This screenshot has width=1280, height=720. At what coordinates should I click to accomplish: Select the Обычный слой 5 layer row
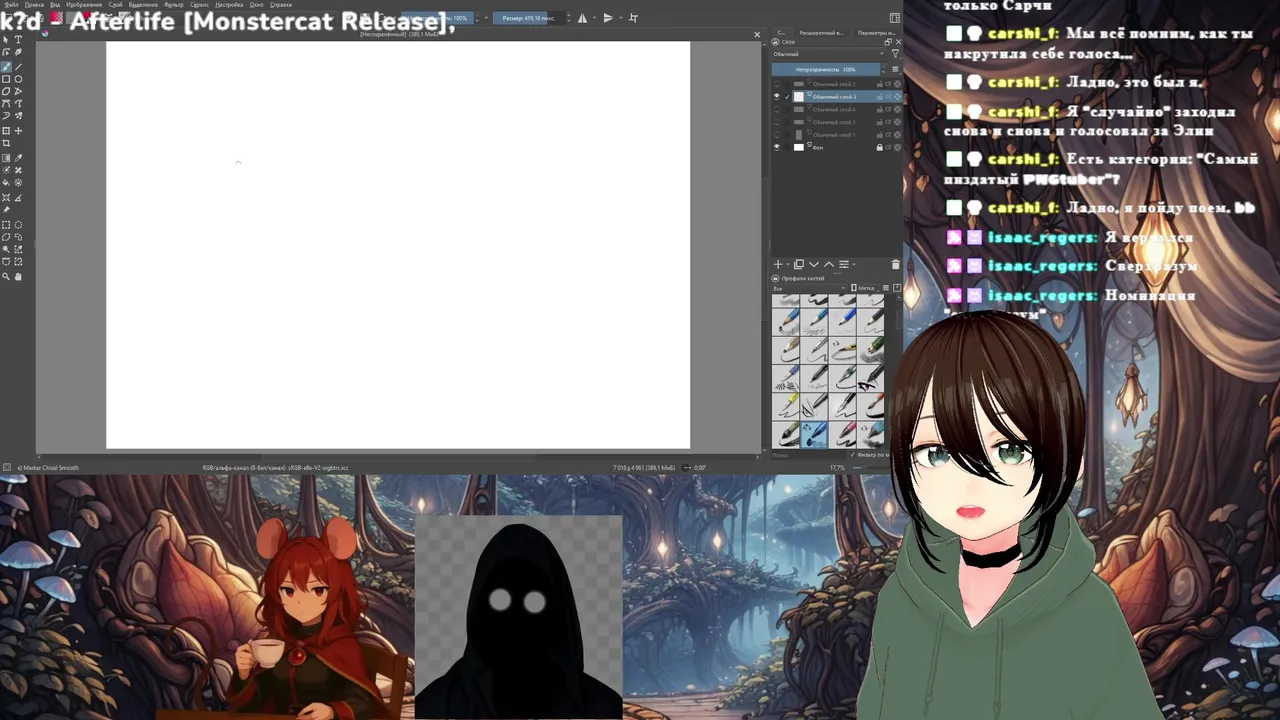point(848,97)
